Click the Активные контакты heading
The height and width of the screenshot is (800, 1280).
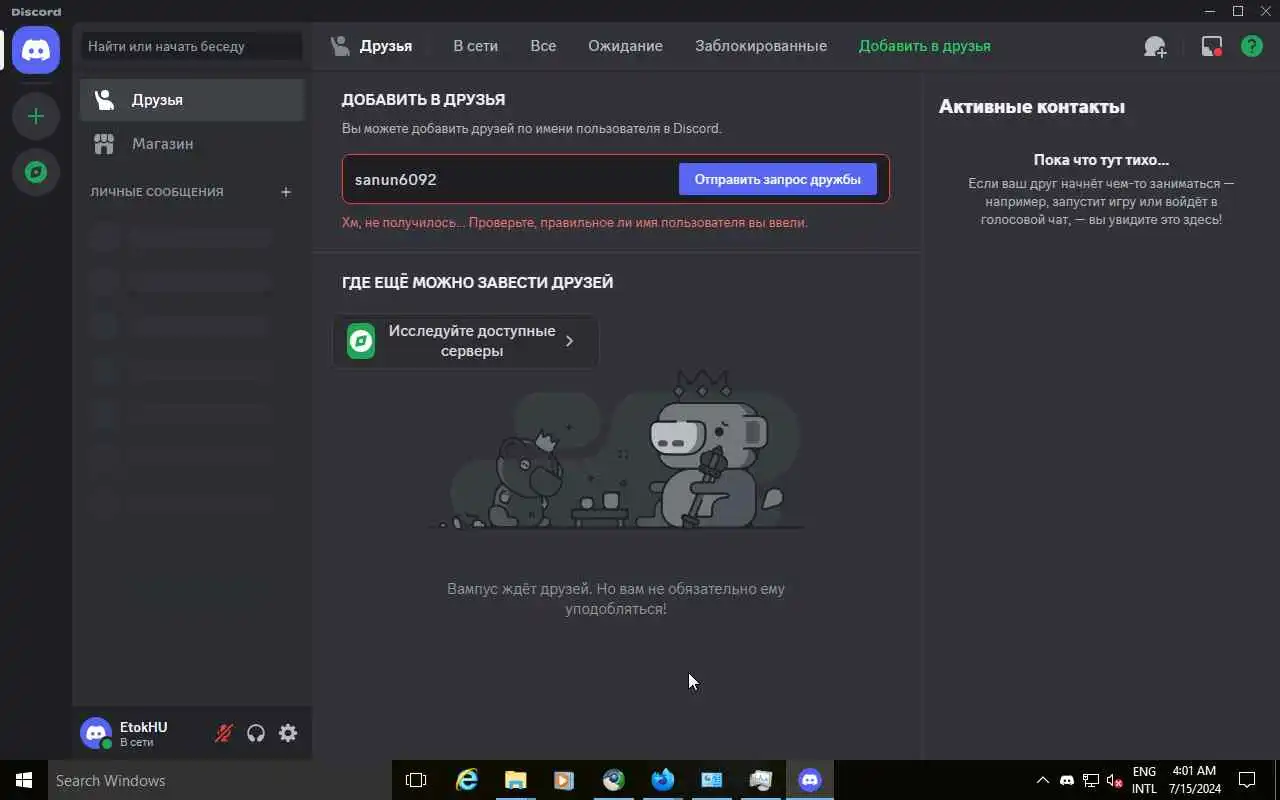coord(1032,107)
